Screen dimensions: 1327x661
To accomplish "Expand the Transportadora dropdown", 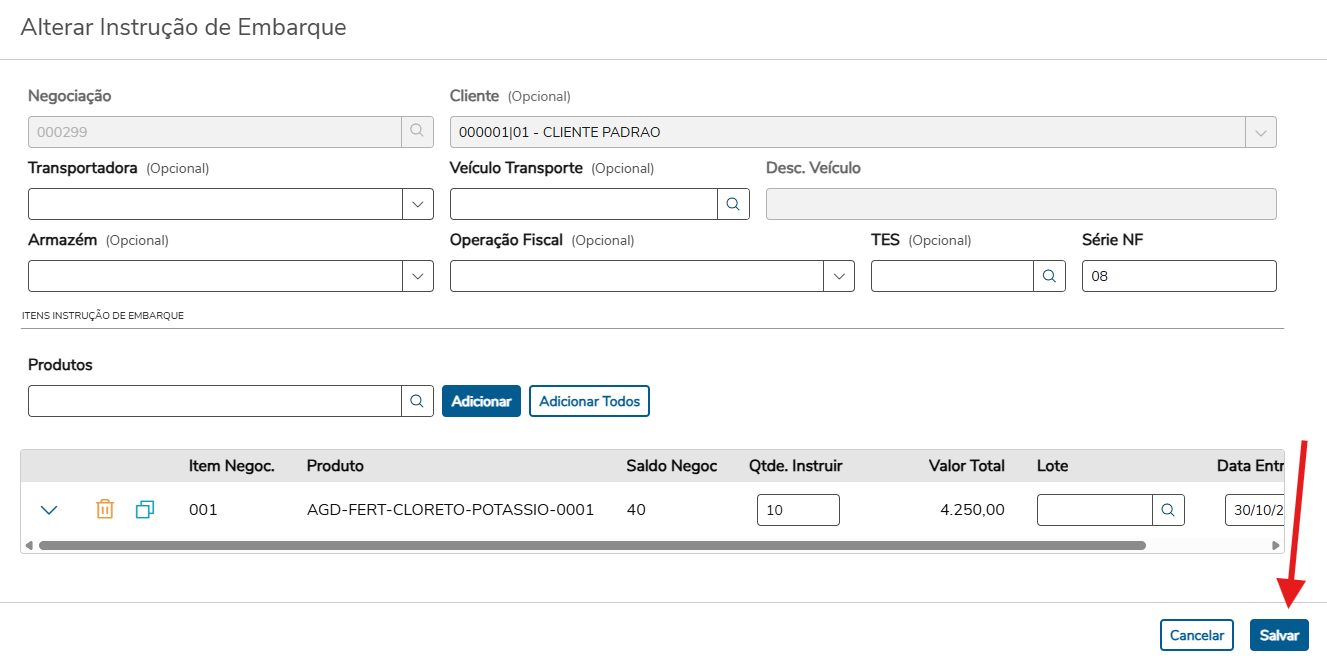I will point(417,204).
